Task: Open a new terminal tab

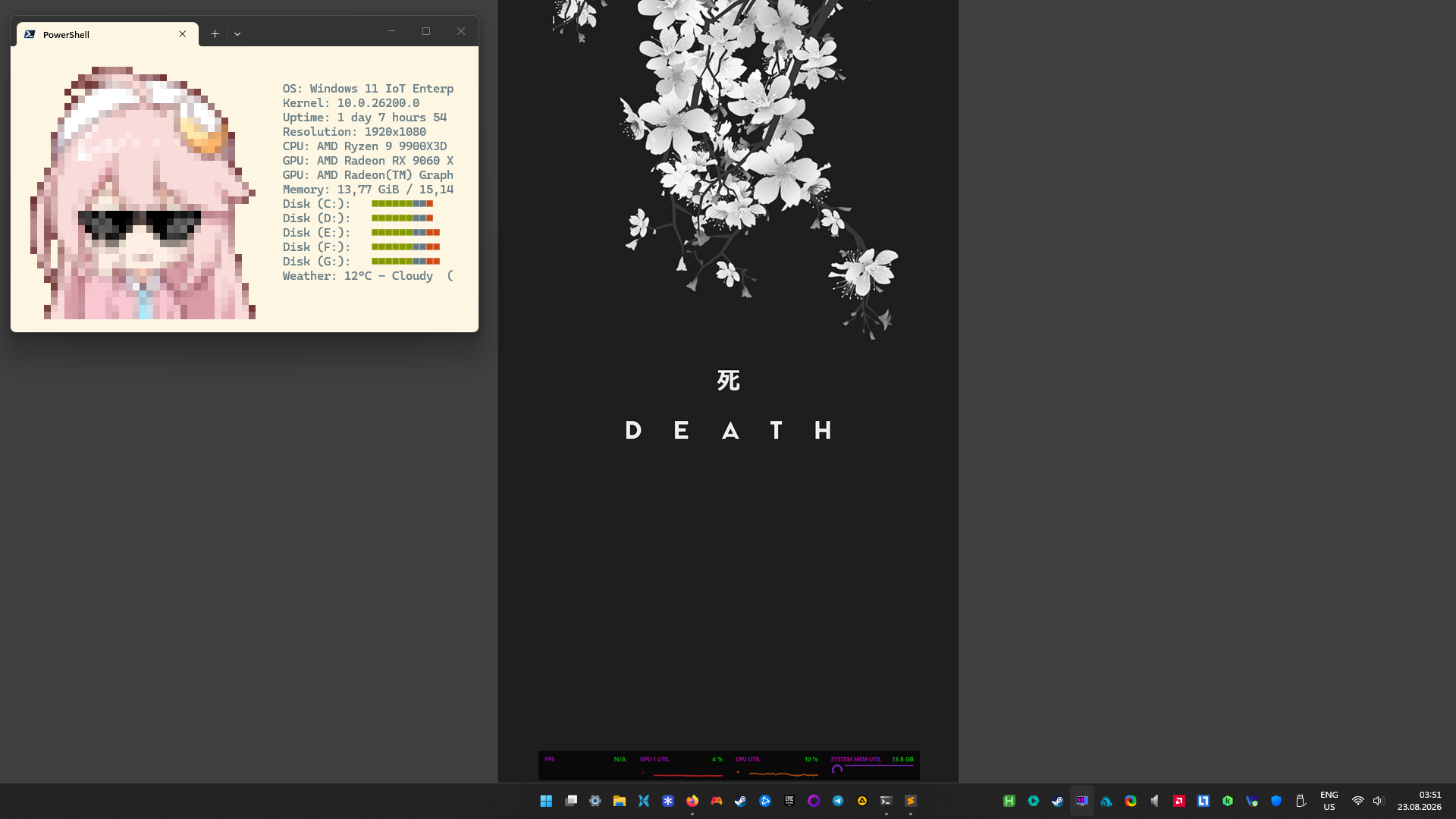Action: tap(215, 34)
